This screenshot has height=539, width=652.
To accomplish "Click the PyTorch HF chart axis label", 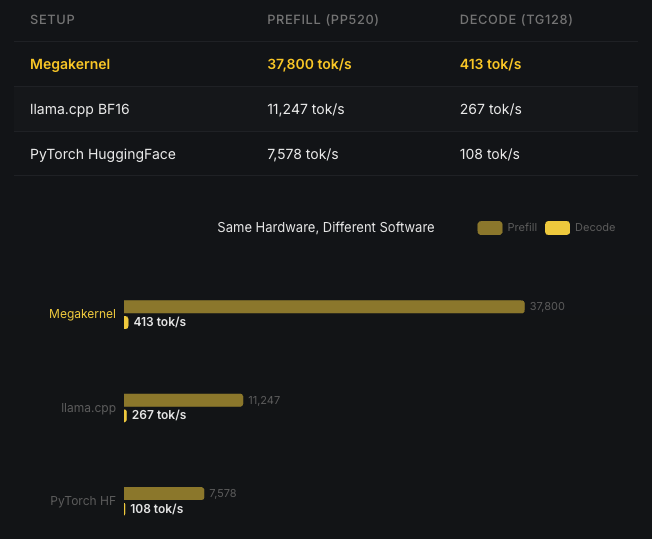I will (x=83, y=500).
